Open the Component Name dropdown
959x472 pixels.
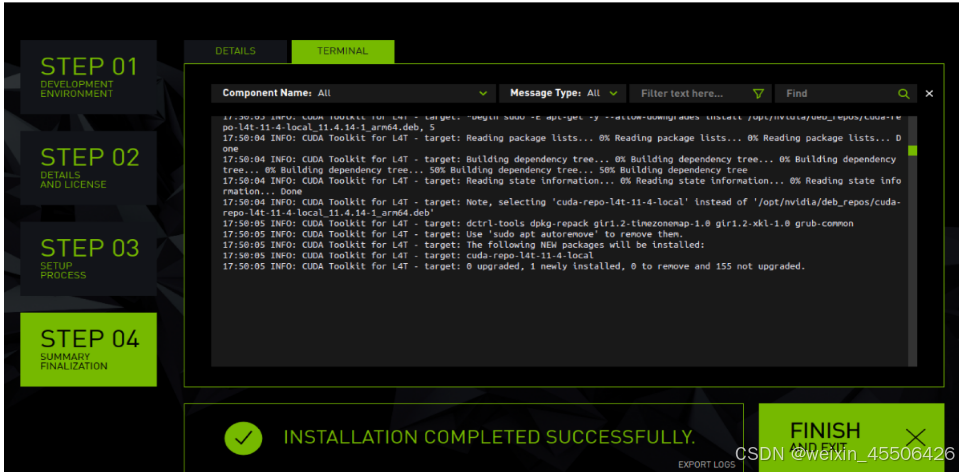click(354, 94)
